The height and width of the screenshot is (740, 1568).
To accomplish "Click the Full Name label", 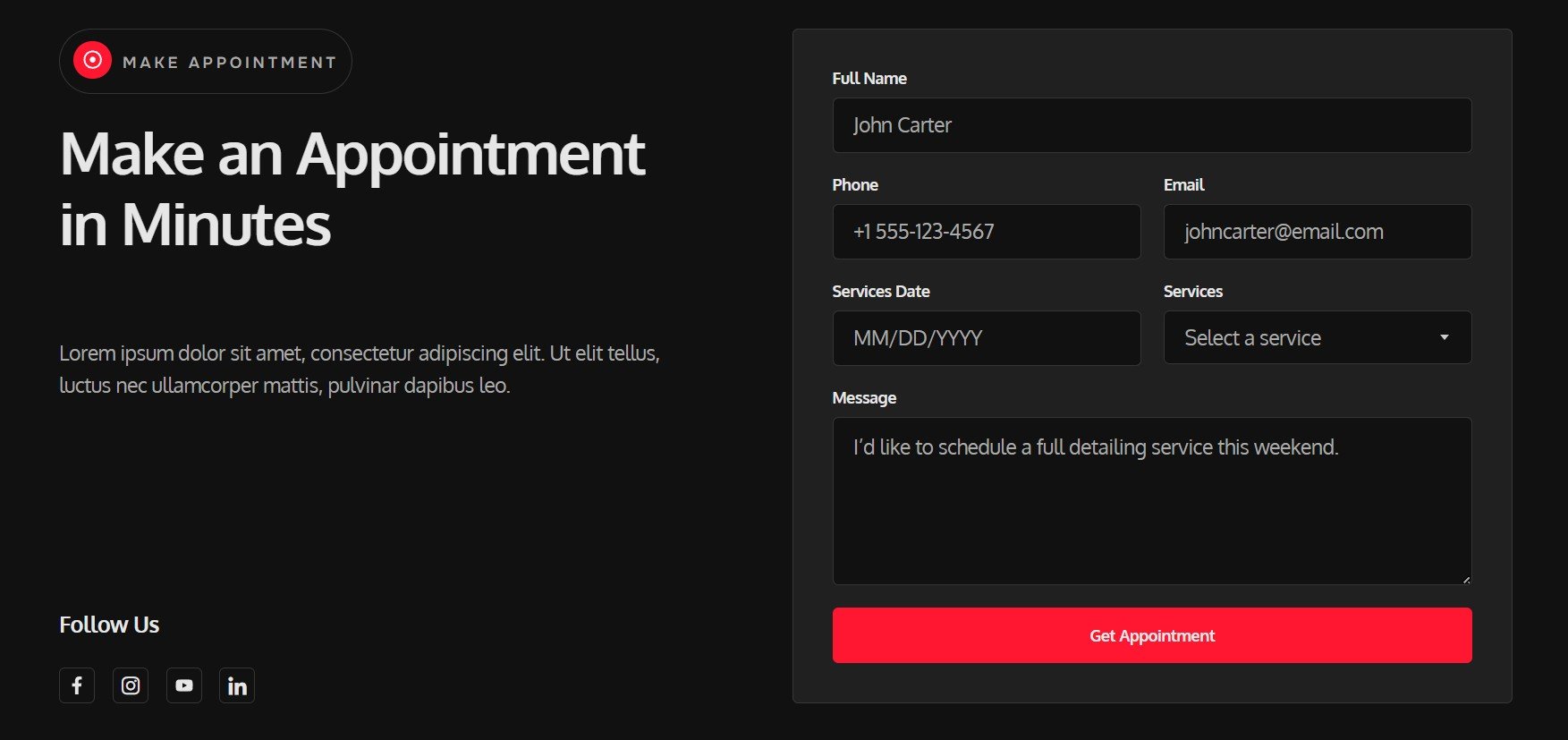I will coord(869,79).
